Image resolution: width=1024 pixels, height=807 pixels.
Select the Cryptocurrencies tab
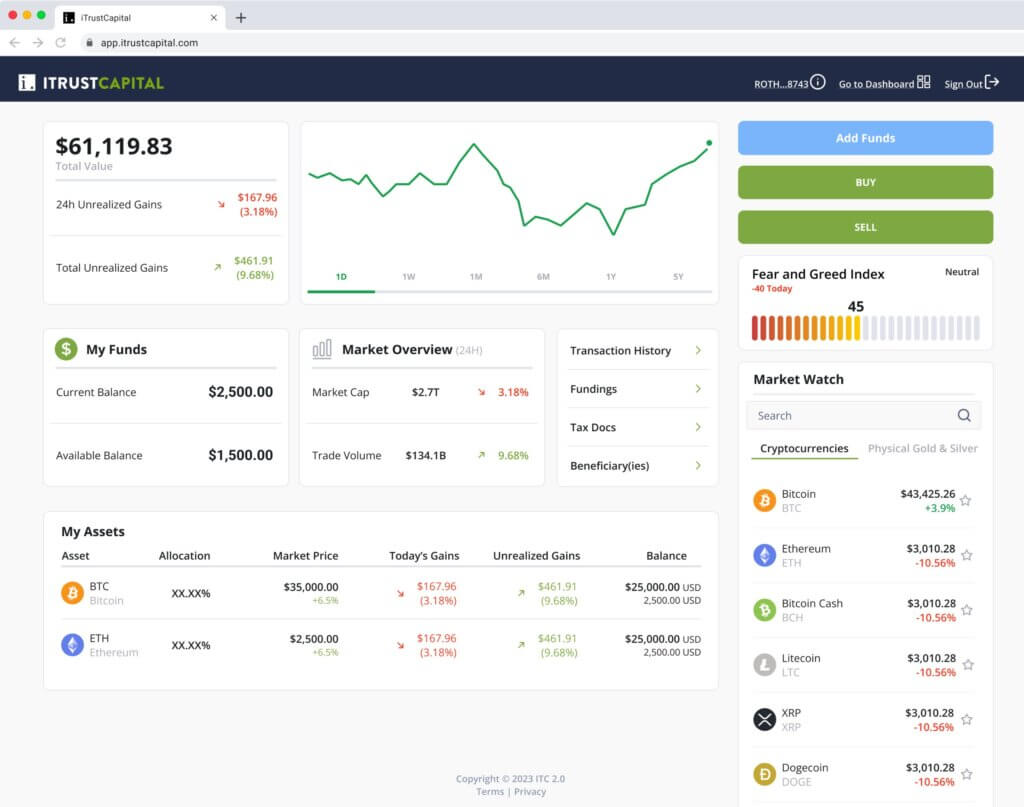804,448
